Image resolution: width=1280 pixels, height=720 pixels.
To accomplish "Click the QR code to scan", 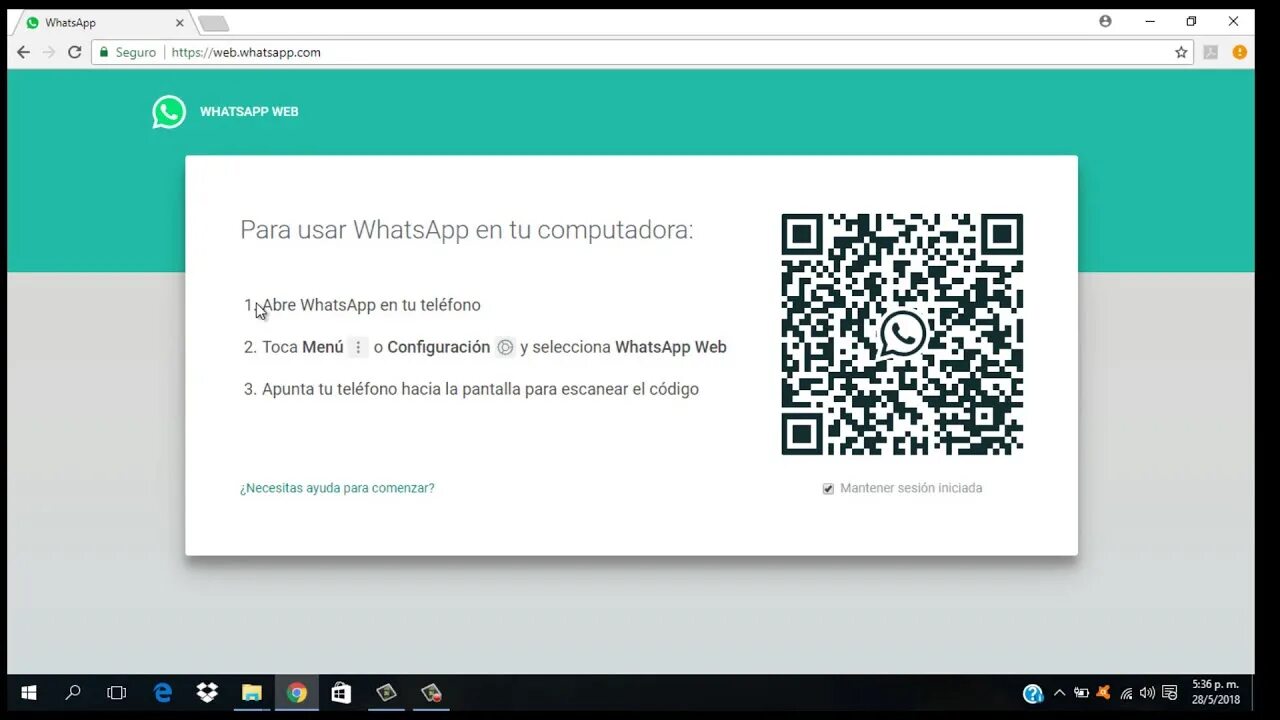I will coord(902,334).
